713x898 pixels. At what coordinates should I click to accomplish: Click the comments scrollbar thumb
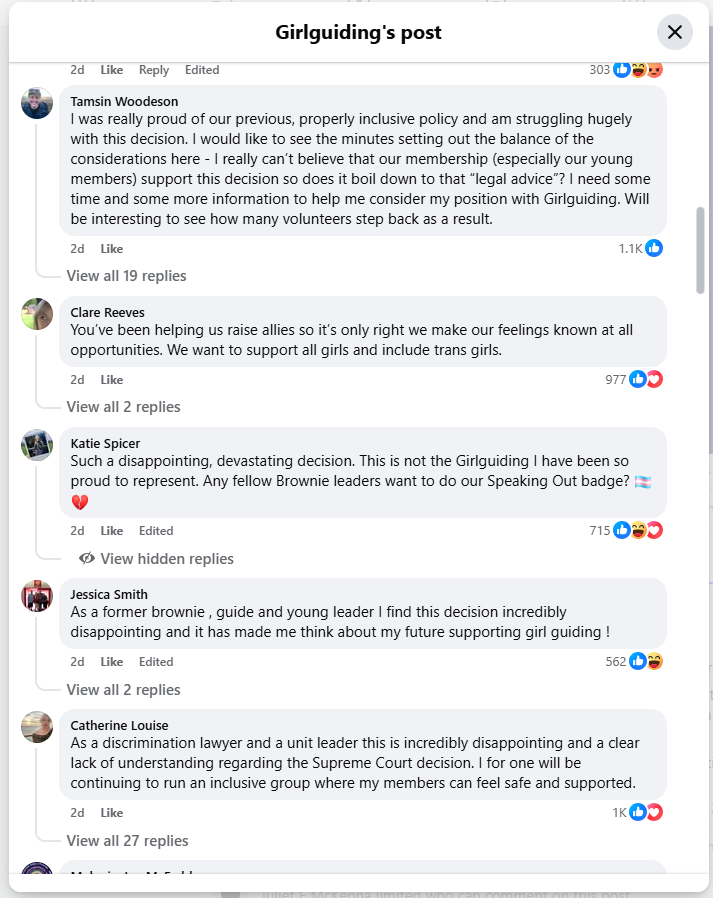click(700, 250)
